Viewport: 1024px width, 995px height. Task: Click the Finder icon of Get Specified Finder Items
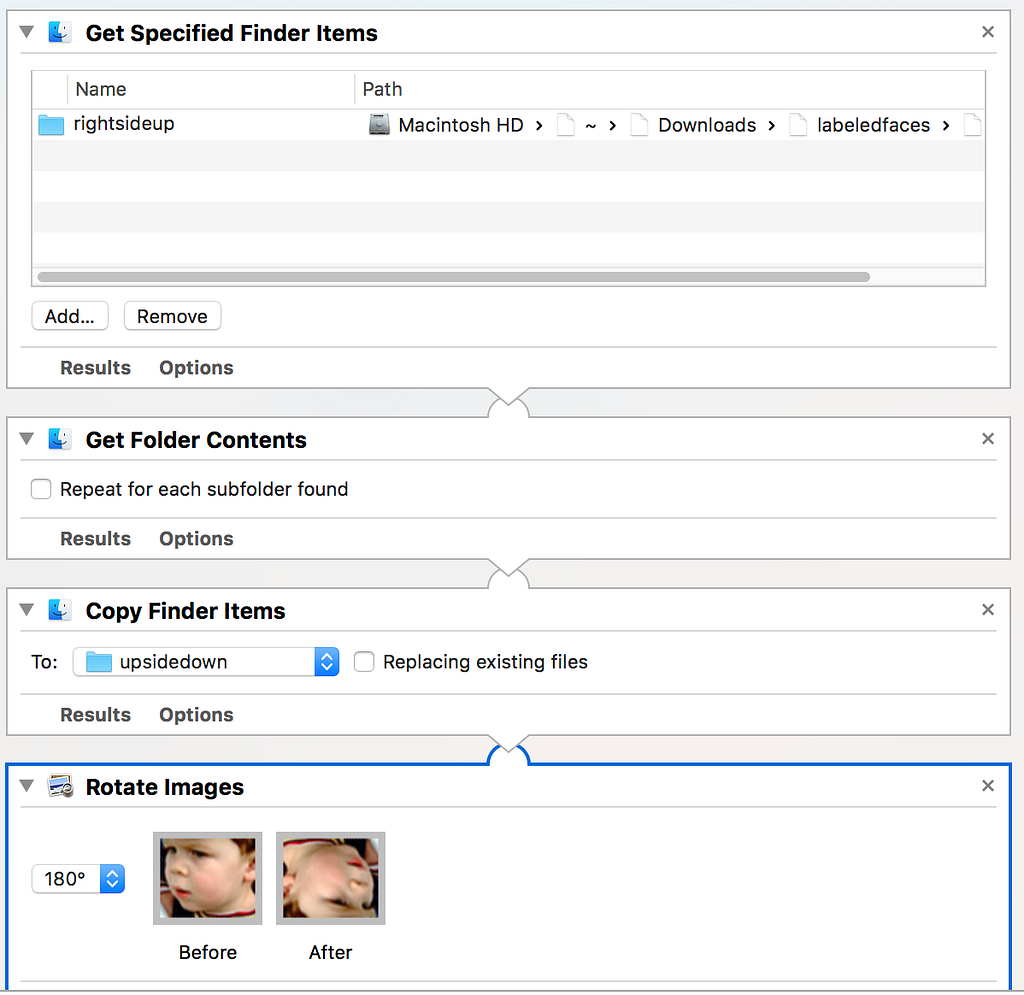click(x=60, y=33)
